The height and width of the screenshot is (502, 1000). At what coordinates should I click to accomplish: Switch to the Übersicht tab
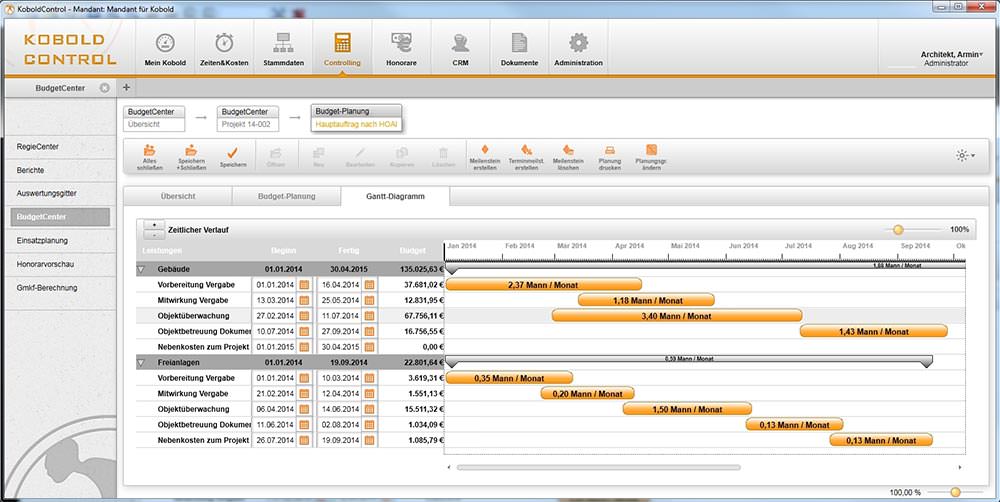[x=178, y=196]
